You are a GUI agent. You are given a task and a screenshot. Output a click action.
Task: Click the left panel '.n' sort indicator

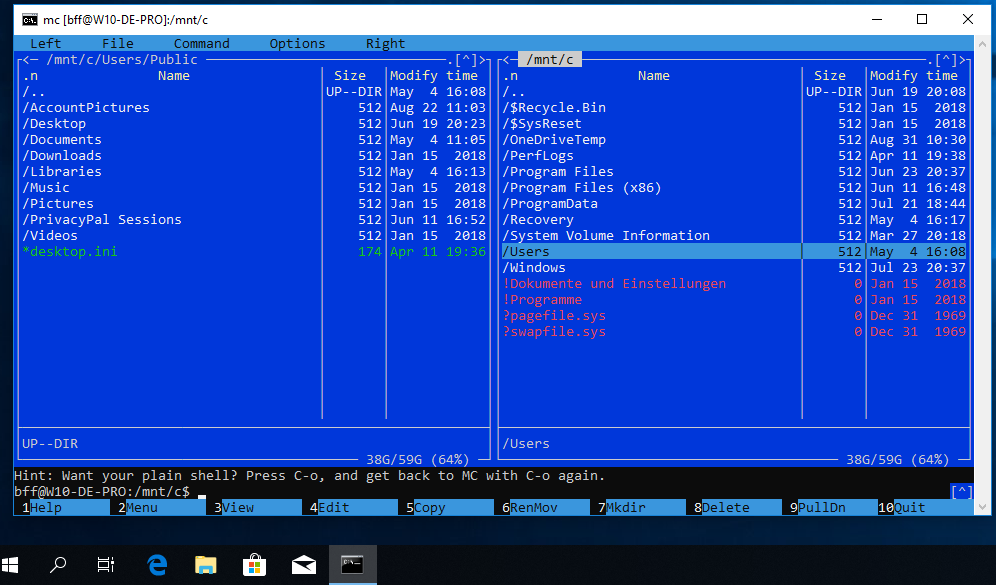pos(30,76)
